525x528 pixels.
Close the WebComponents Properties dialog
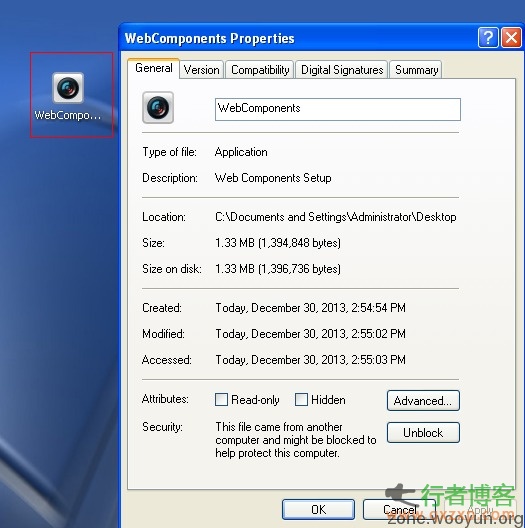pos(511,37)
